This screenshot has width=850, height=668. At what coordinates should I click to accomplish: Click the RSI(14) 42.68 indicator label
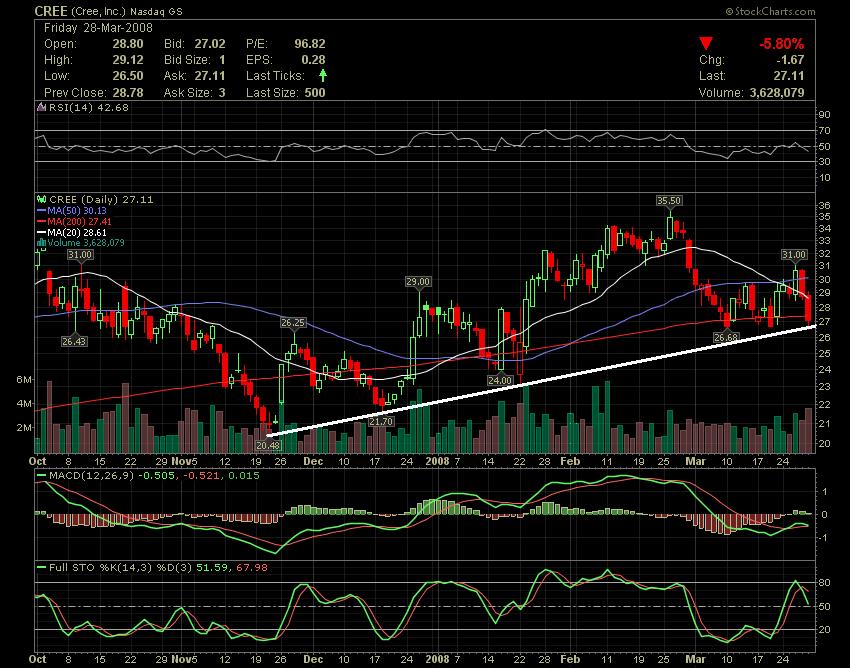click(x=89, y=107)
